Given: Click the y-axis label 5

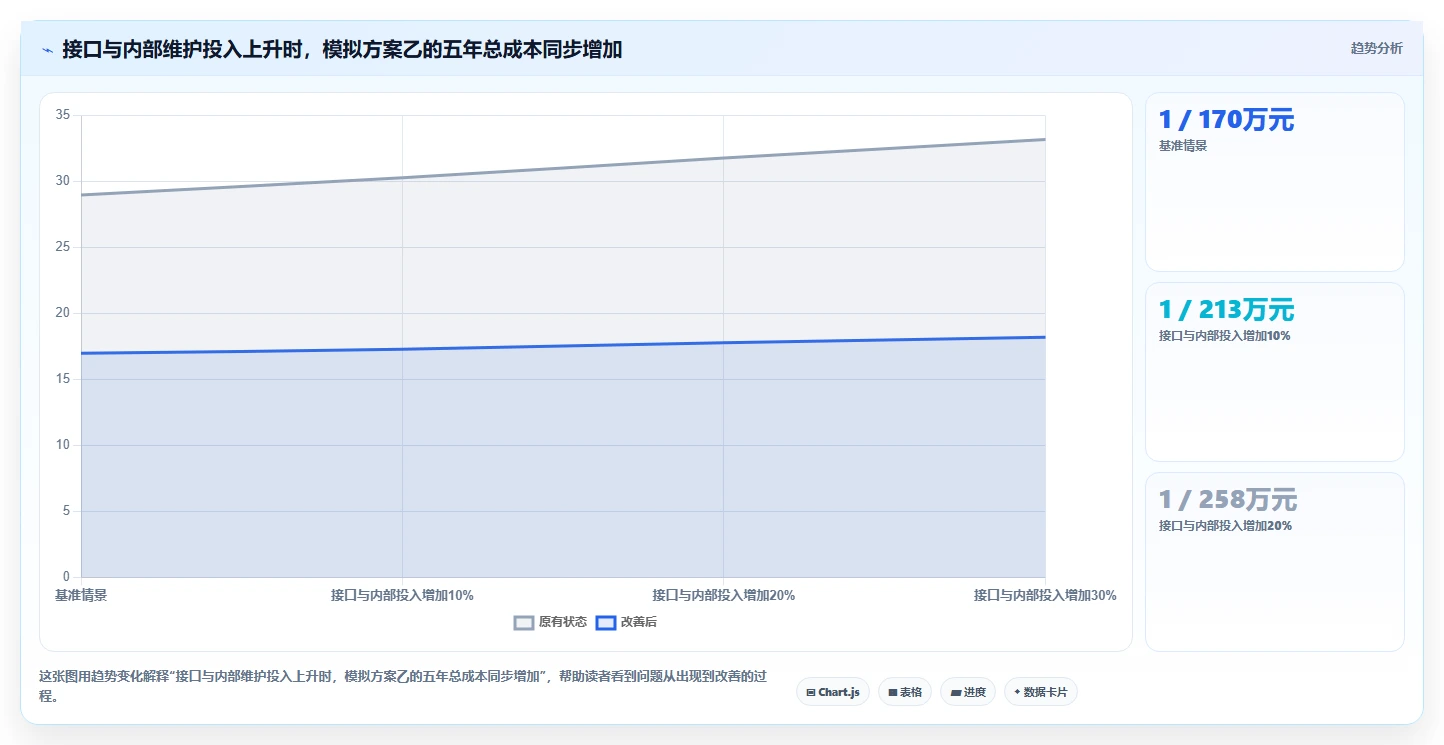Looking at the screenshot, I should click(67, 511).
